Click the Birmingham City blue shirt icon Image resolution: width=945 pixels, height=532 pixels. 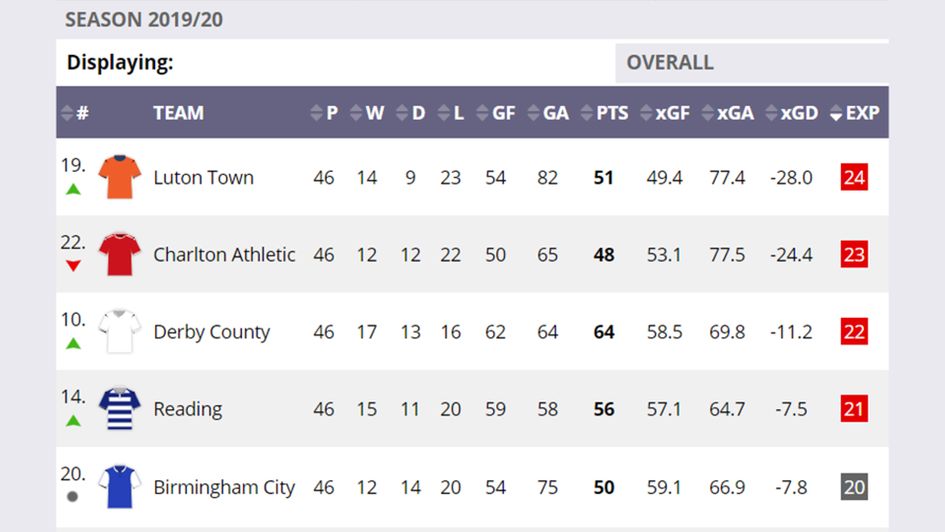pos(120,486)
